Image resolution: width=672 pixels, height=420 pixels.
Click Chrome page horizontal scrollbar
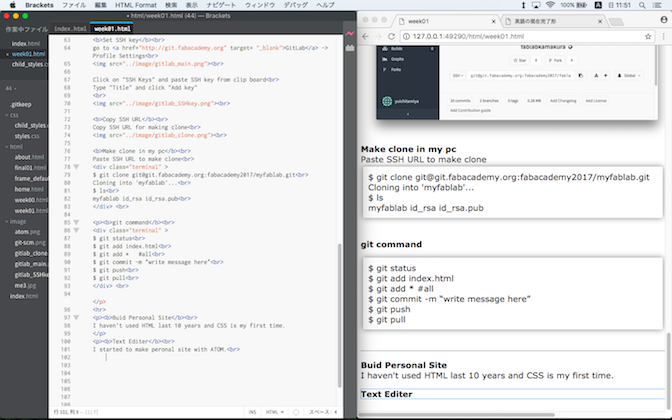click(456, 414)
